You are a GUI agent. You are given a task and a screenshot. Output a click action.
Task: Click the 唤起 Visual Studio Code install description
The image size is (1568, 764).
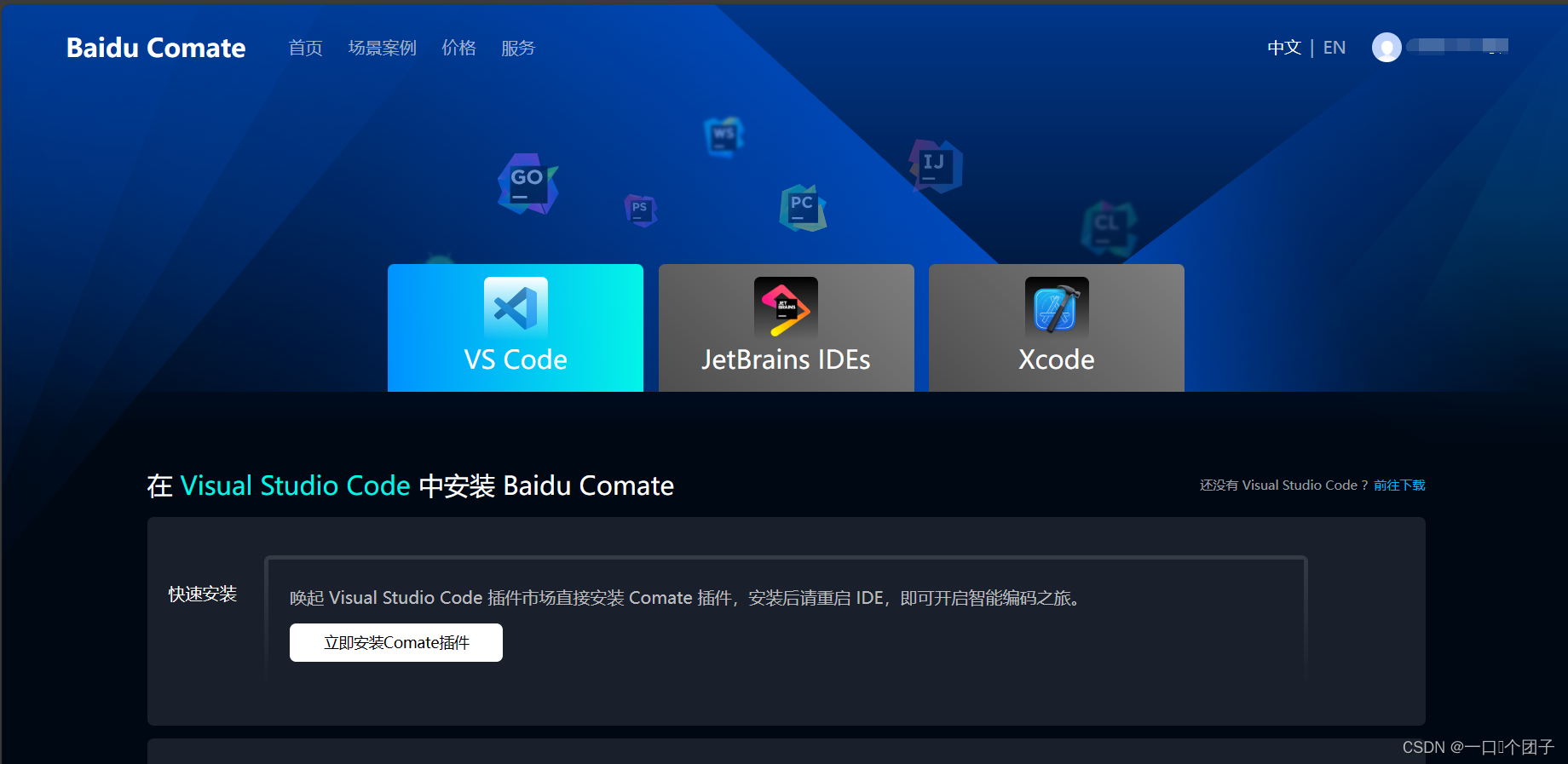(x=687, y=598)
